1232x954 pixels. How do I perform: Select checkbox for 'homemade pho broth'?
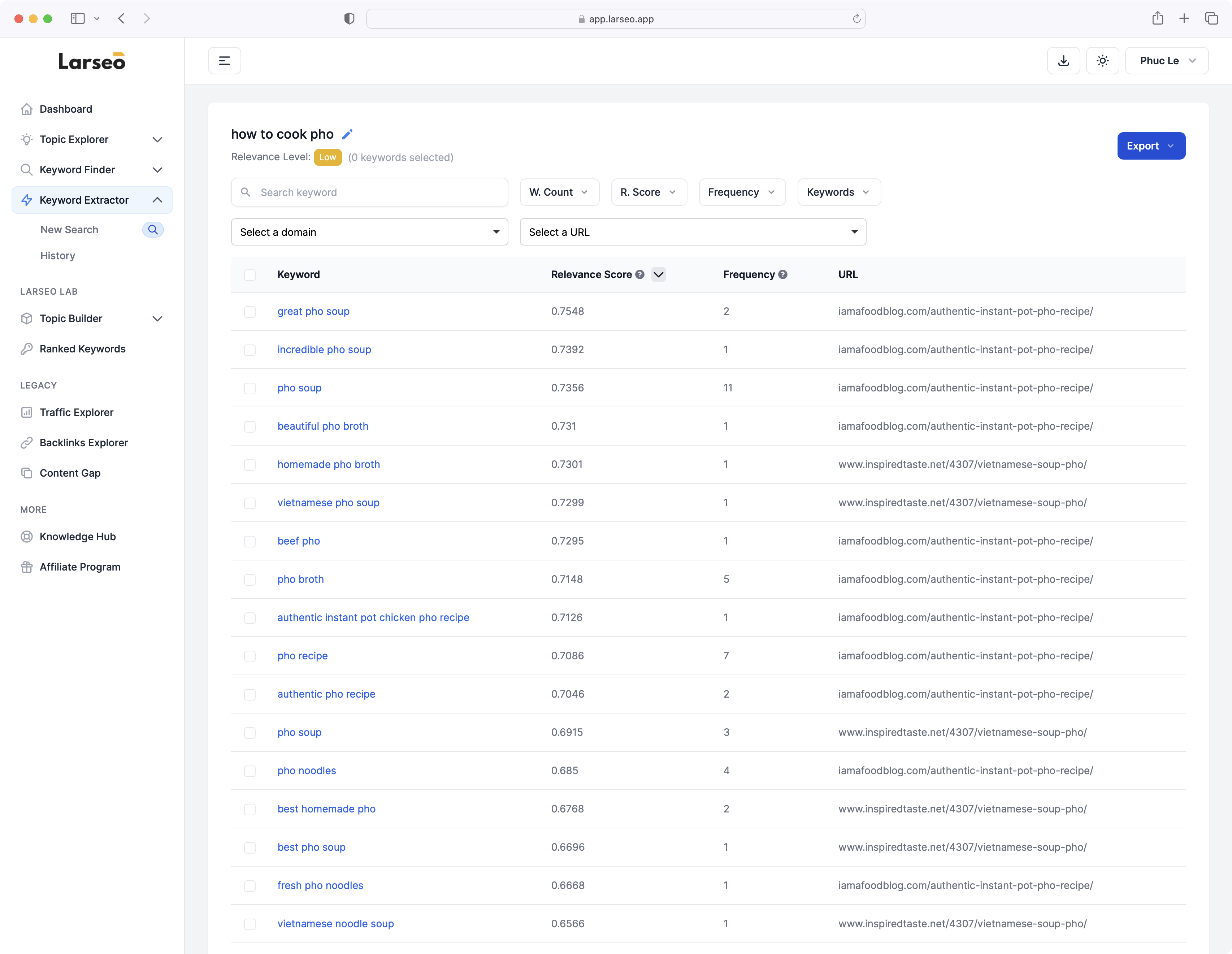(250, 465)
